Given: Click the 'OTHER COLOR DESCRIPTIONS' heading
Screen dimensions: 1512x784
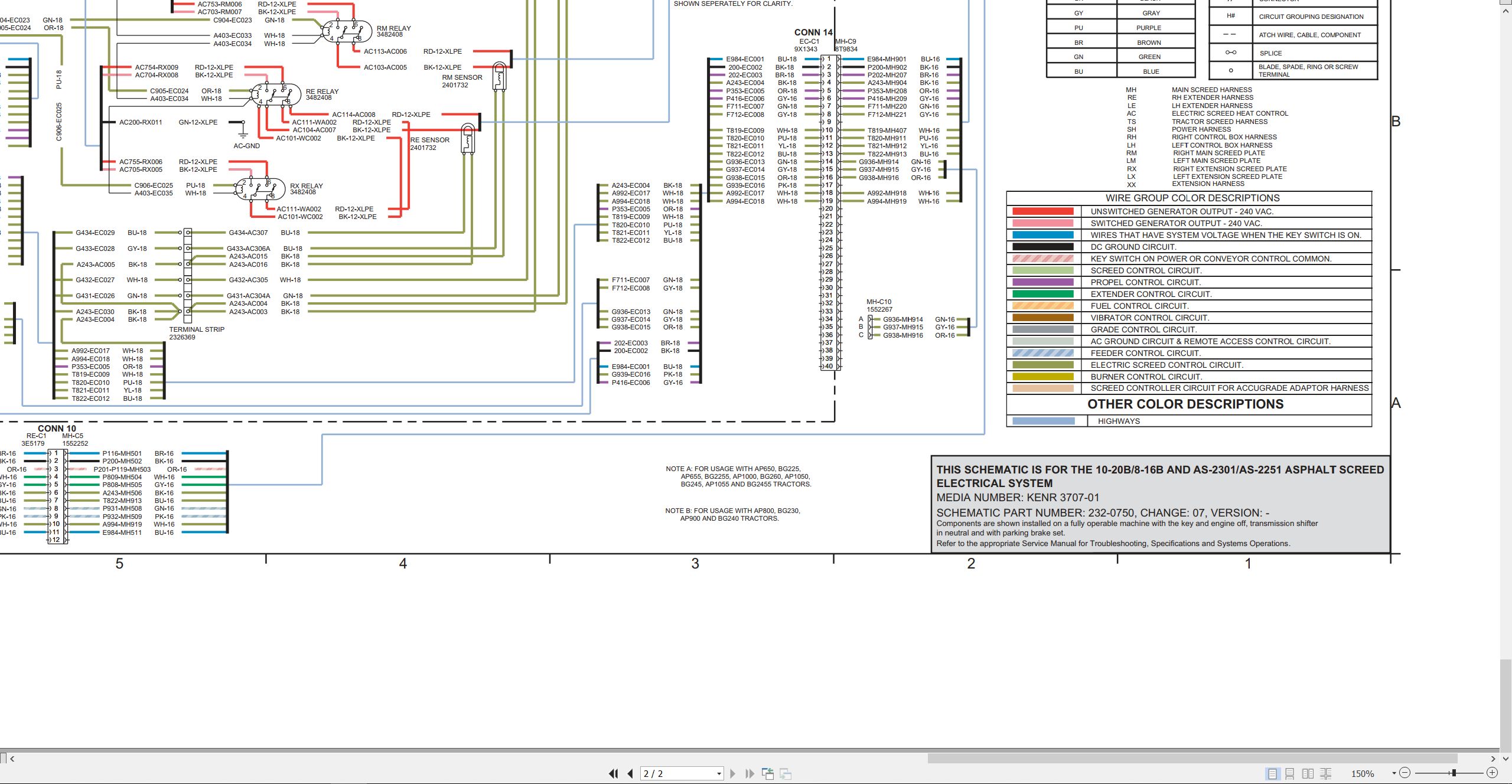Looking at the screenshot, I should (x=1185, y=404).
